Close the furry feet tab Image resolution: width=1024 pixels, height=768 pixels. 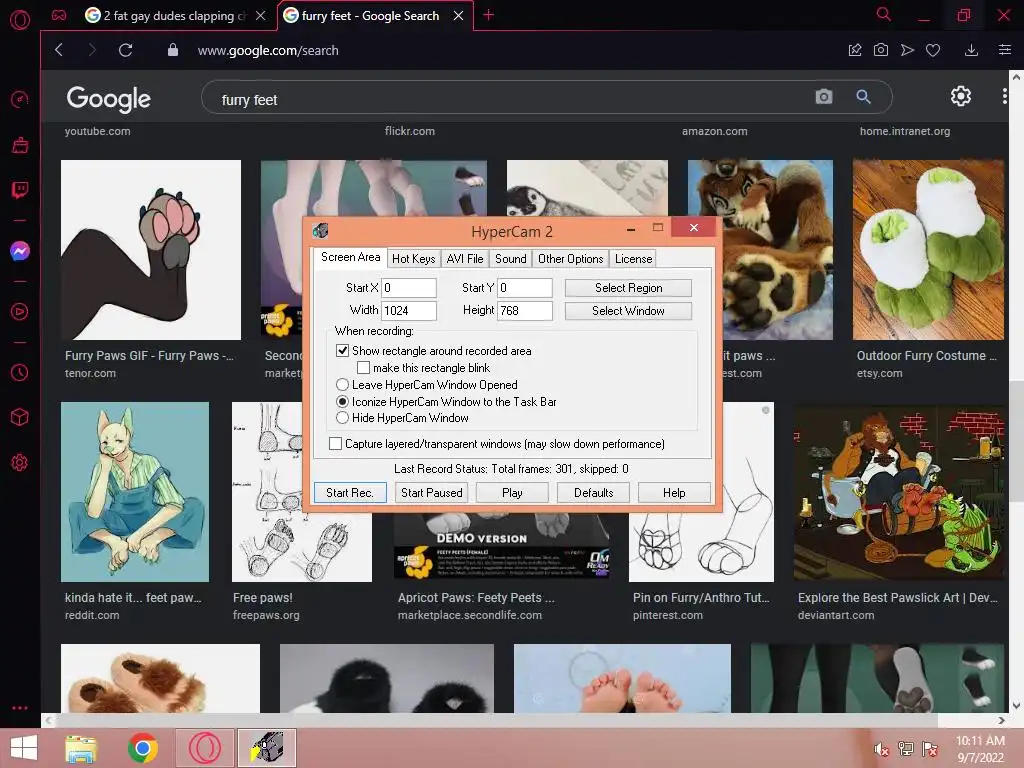[458, 15]
